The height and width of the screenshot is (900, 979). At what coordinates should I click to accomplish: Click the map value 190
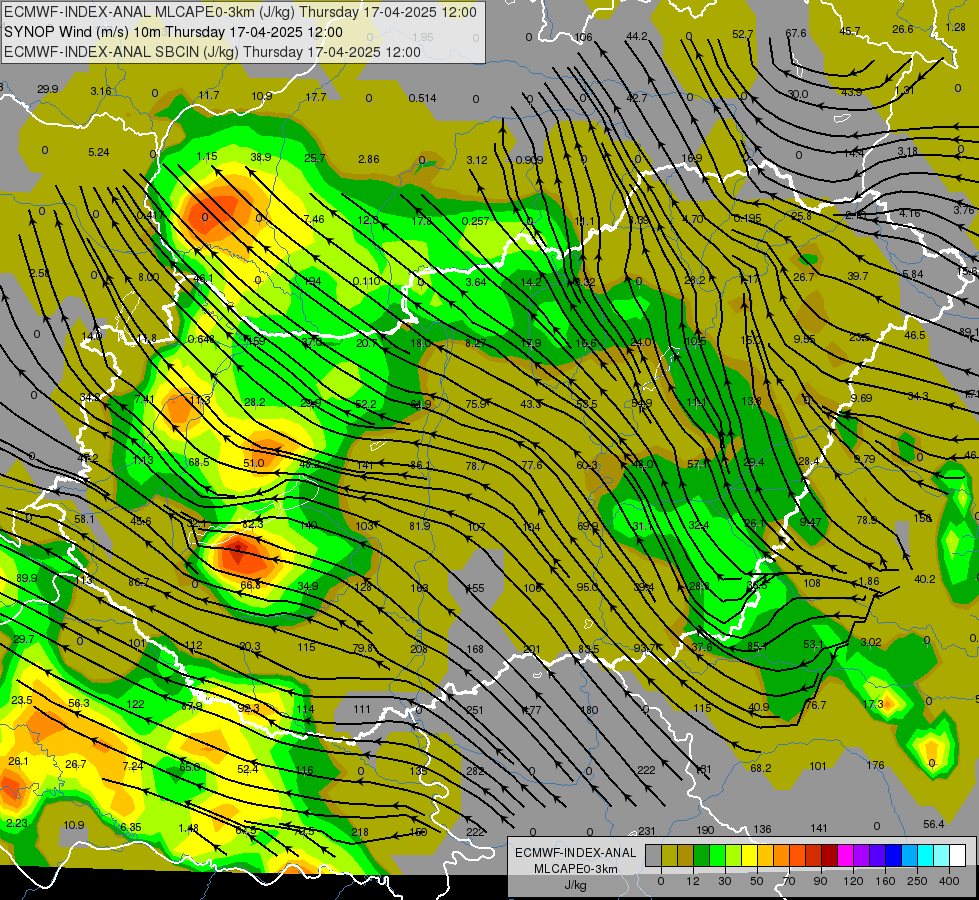(x=705, y=830)
